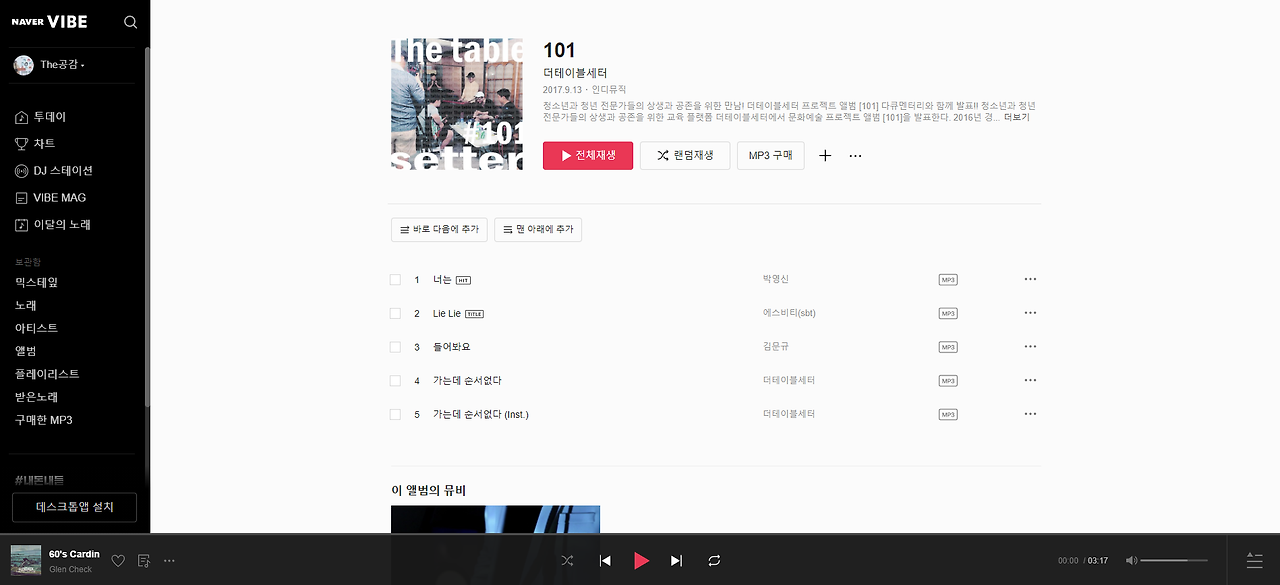
Task: Click 랜덤재생 shuffle play button
Action: click(x=685, y=156)
